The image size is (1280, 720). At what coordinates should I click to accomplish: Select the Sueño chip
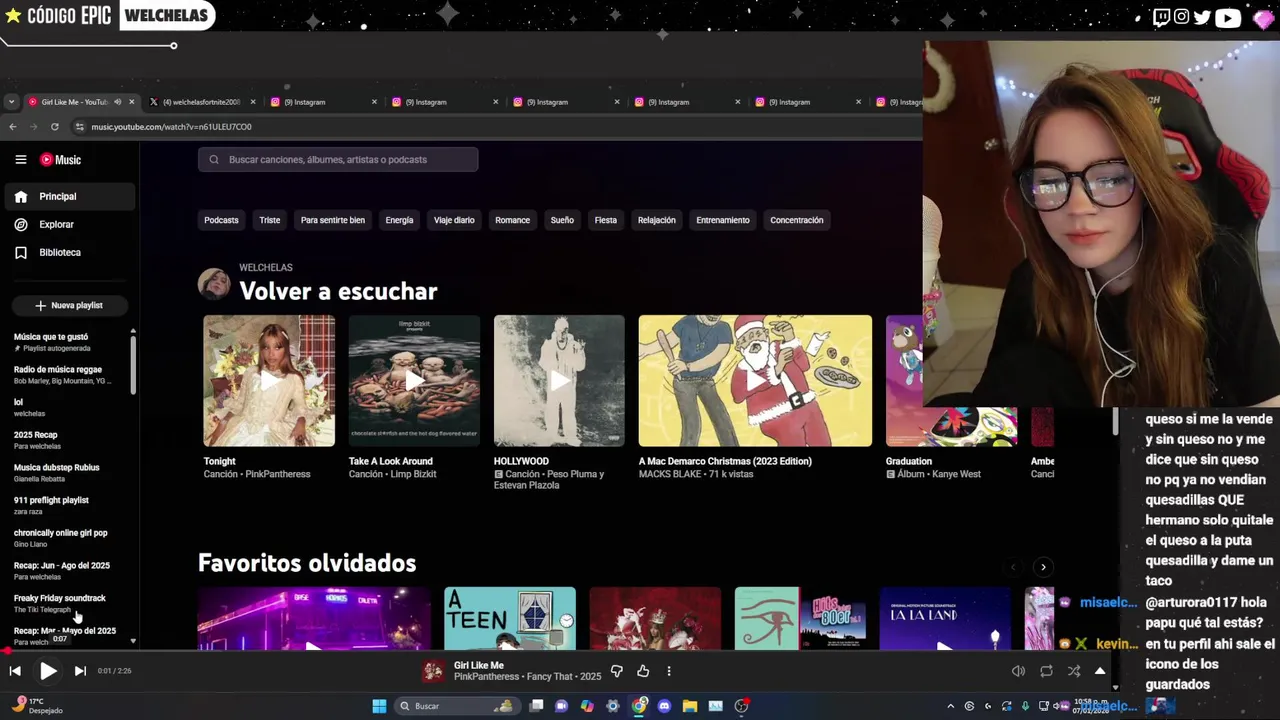pyautogui.click(x=562, y=220)
